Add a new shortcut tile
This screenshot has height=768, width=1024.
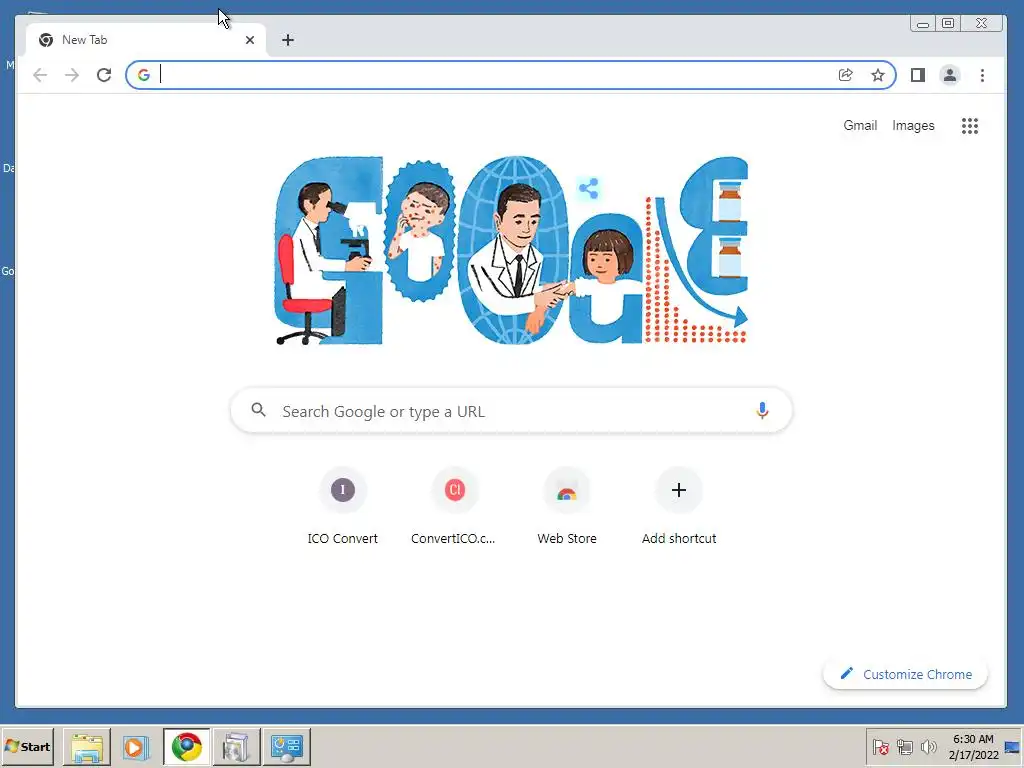[679, 507]
